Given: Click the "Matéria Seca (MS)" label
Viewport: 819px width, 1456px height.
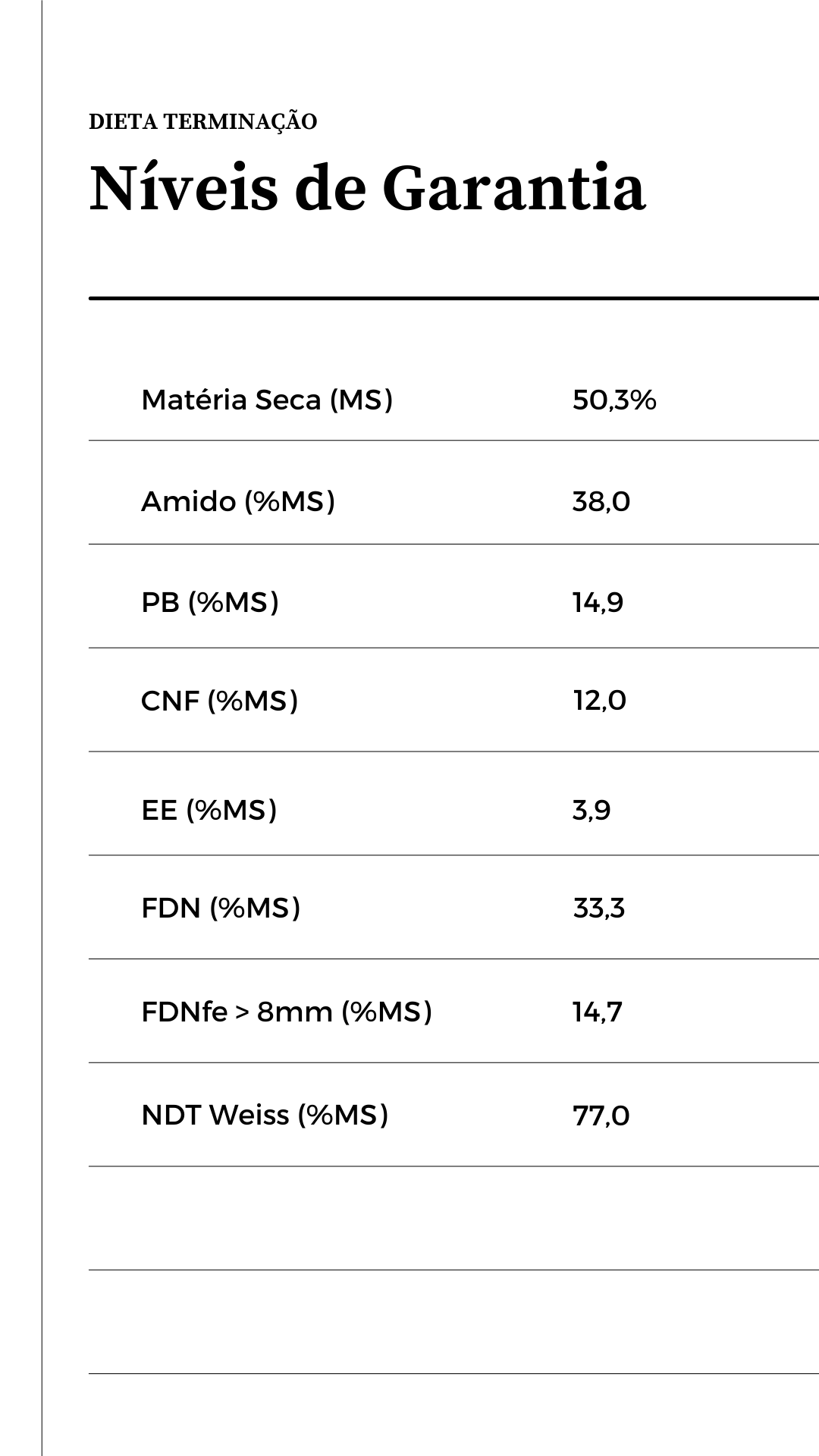Looking at the screenshot, I should [267, 400].
